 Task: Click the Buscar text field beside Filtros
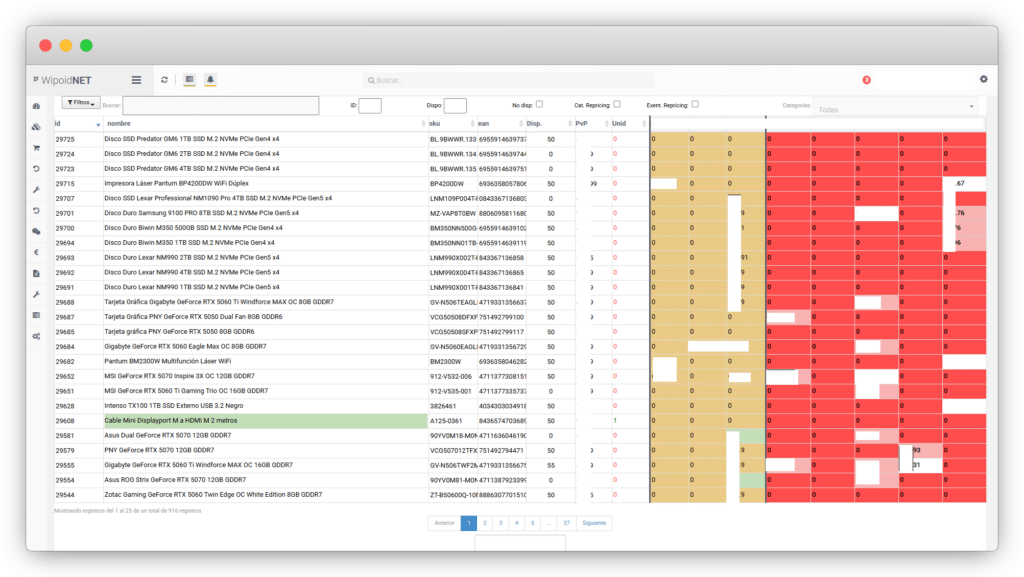click(221, 105)
